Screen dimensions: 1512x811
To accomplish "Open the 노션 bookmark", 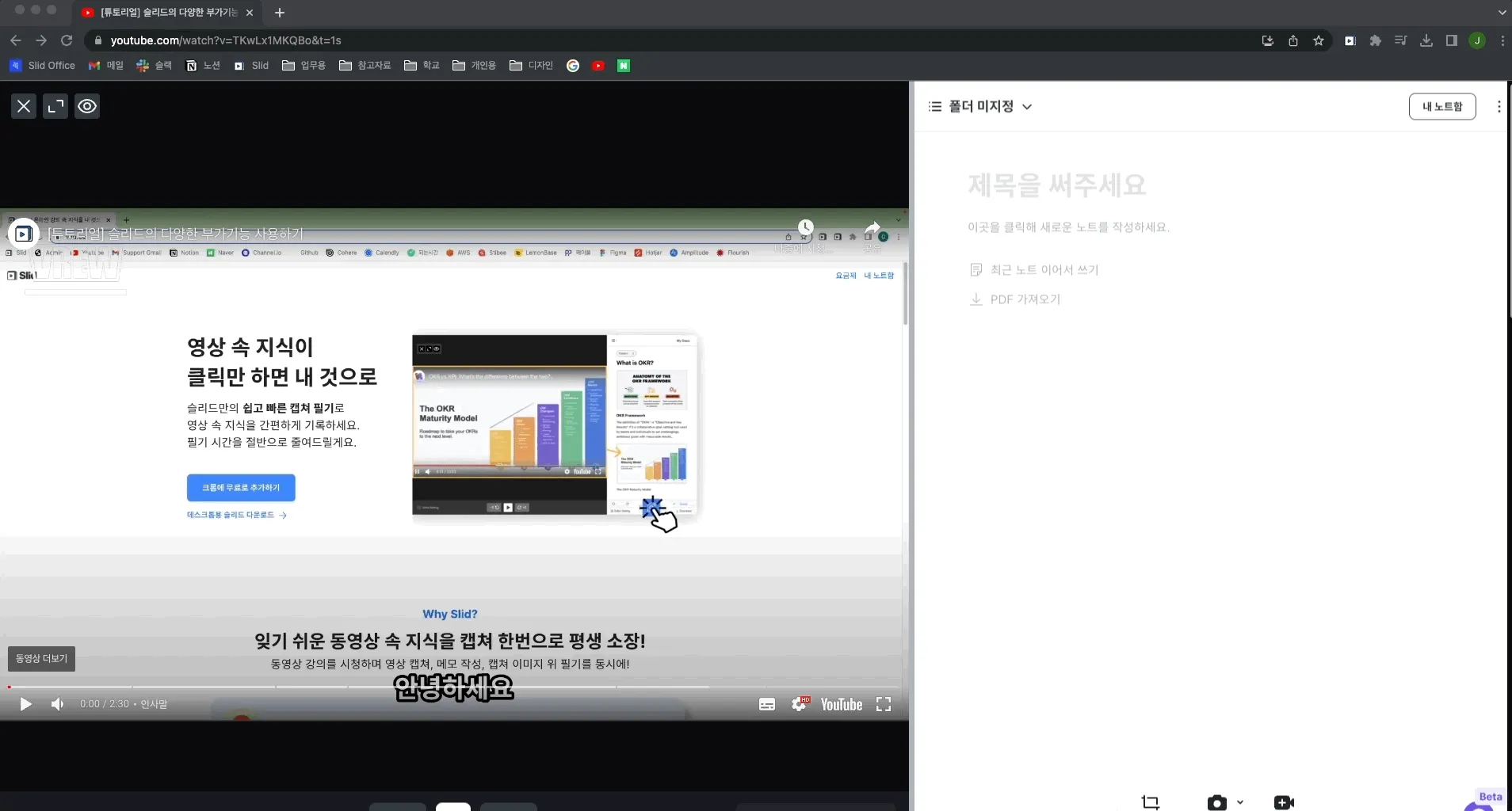I will (203, 66).
